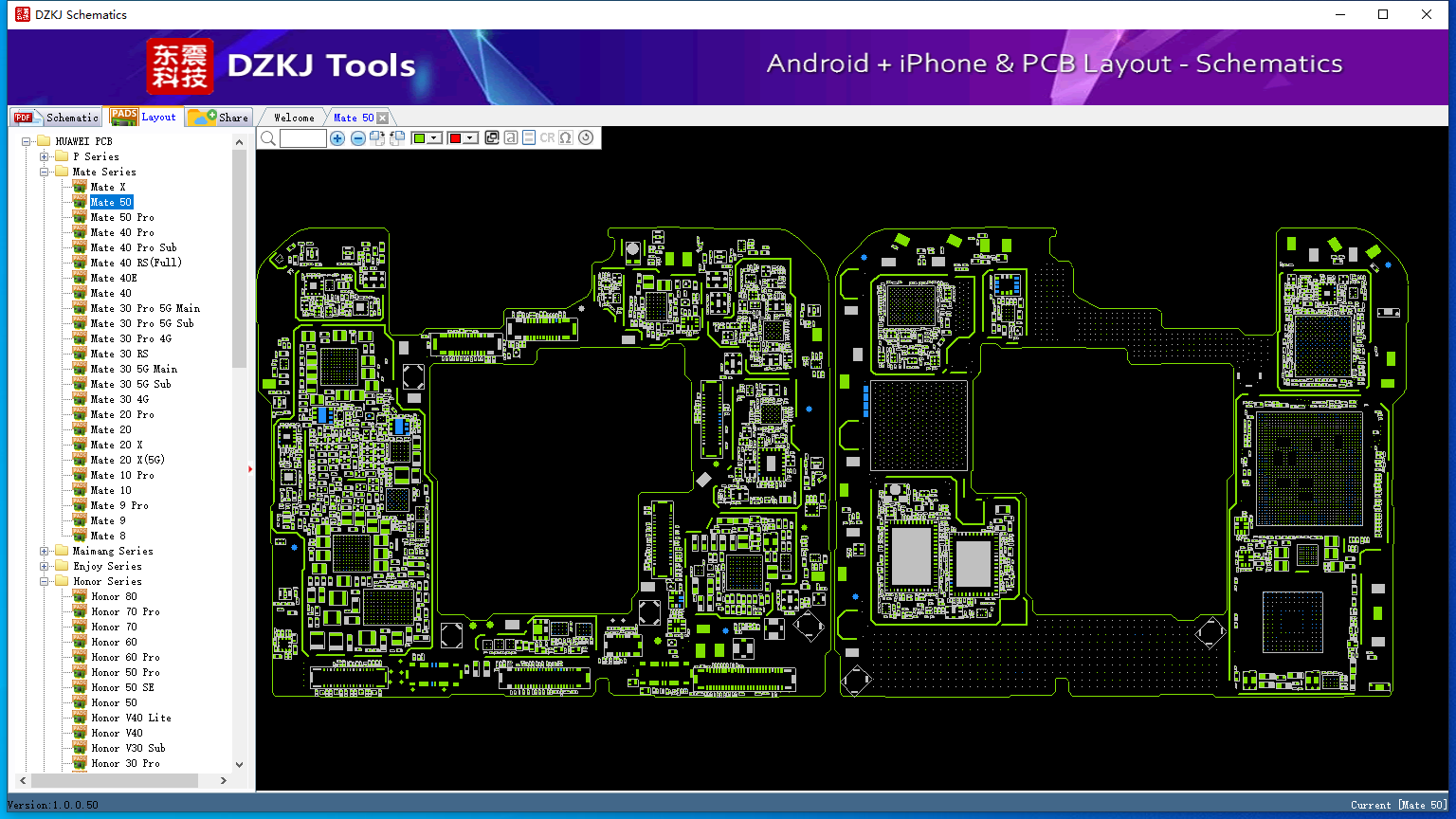Click the overlapping windows toolbar icon
1456x819 pixels.
(x=492, y=138)
